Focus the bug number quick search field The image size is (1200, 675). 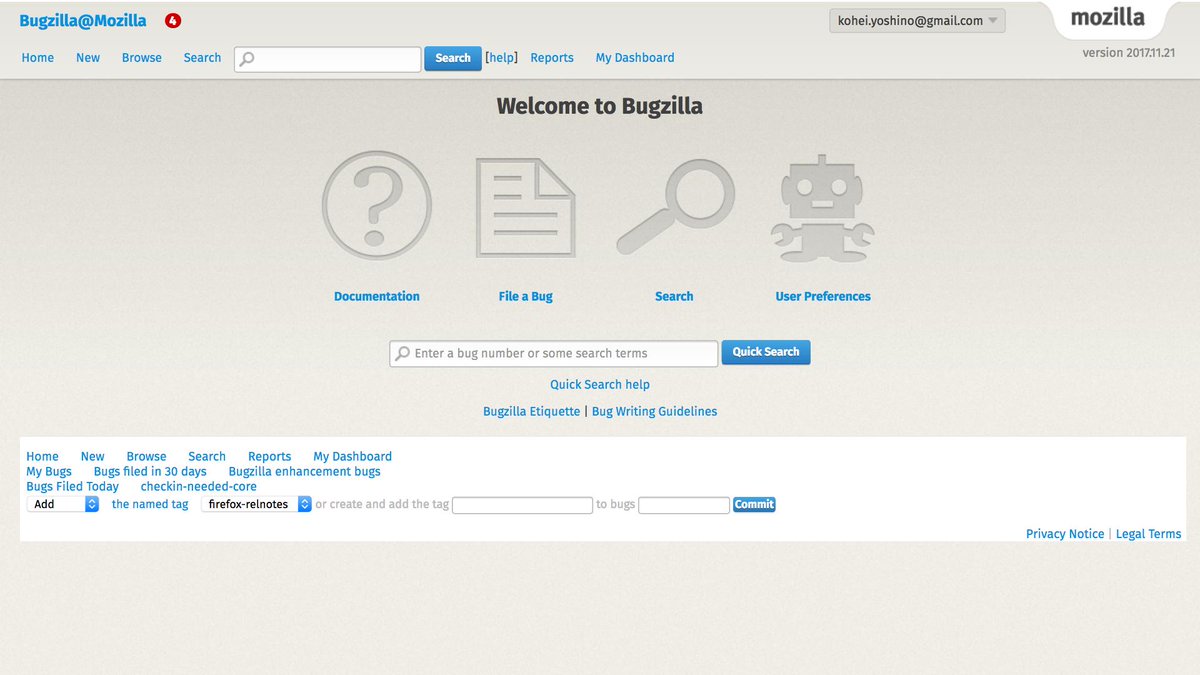tap(554, 353)
